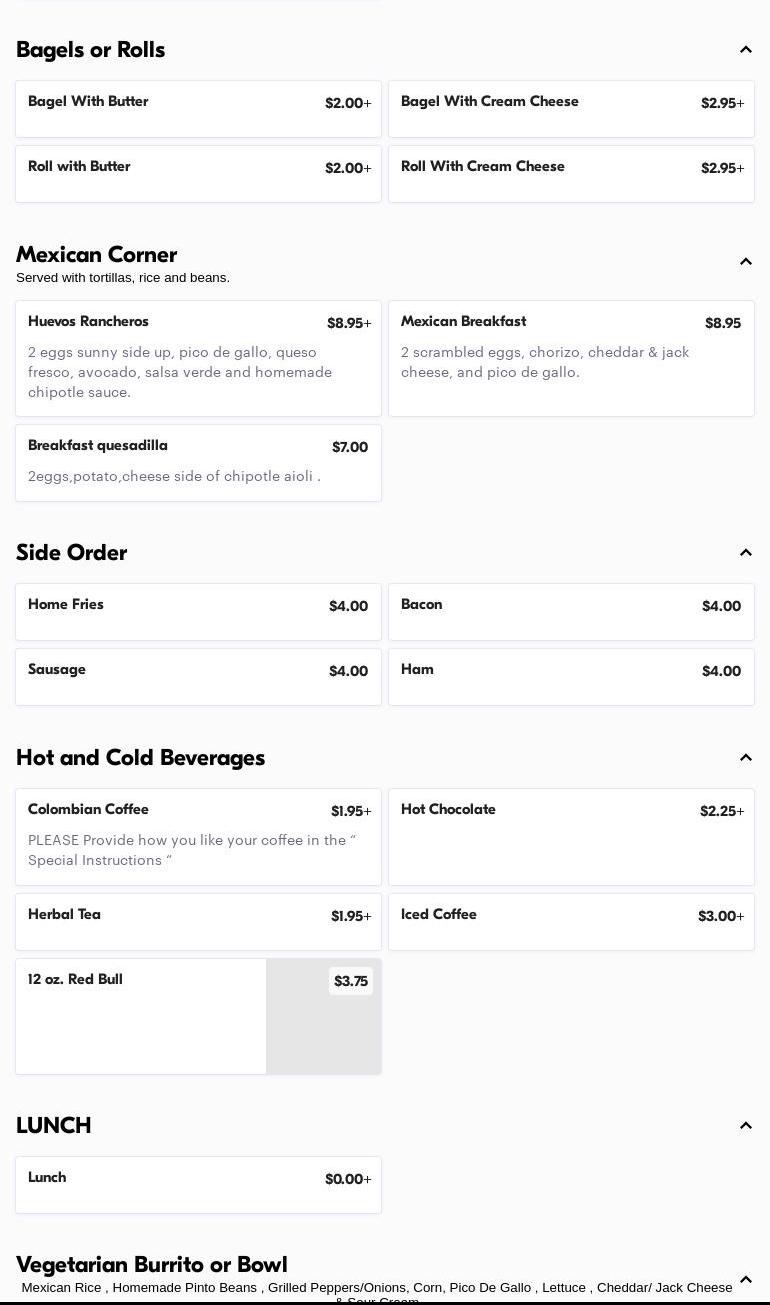Collapse the Bagels or Rolls section
Viewport: 770px width, 1305px height.
pos(746,50)
